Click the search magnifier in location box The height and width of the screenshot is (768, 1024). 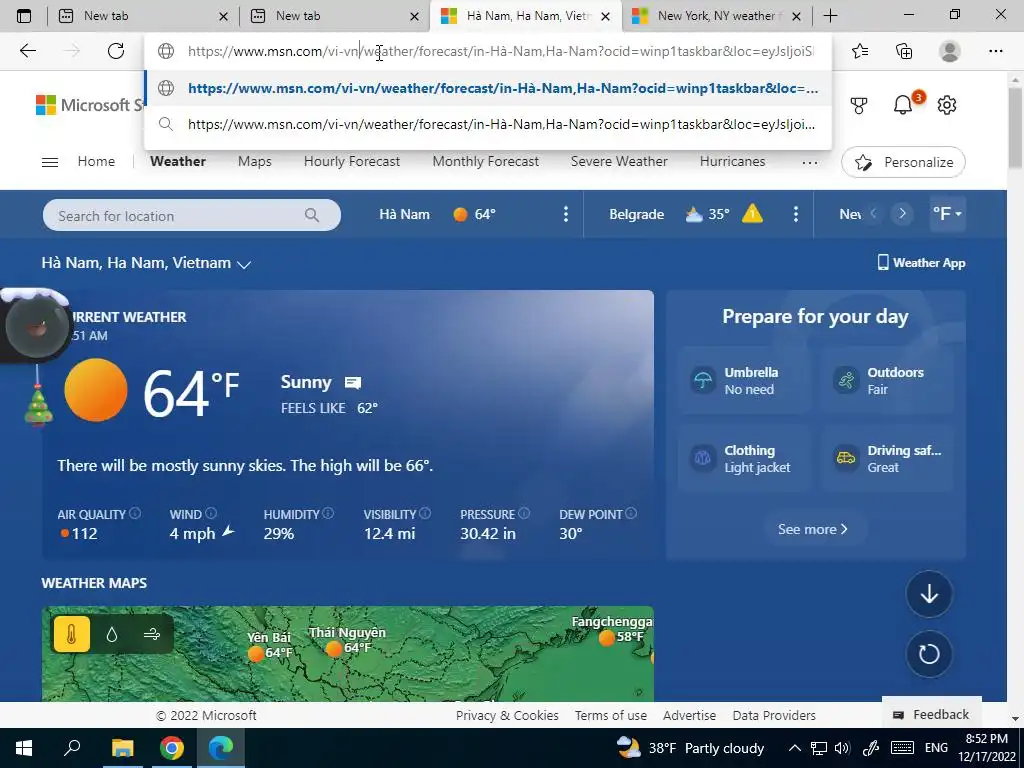click(x=312, y=215)
